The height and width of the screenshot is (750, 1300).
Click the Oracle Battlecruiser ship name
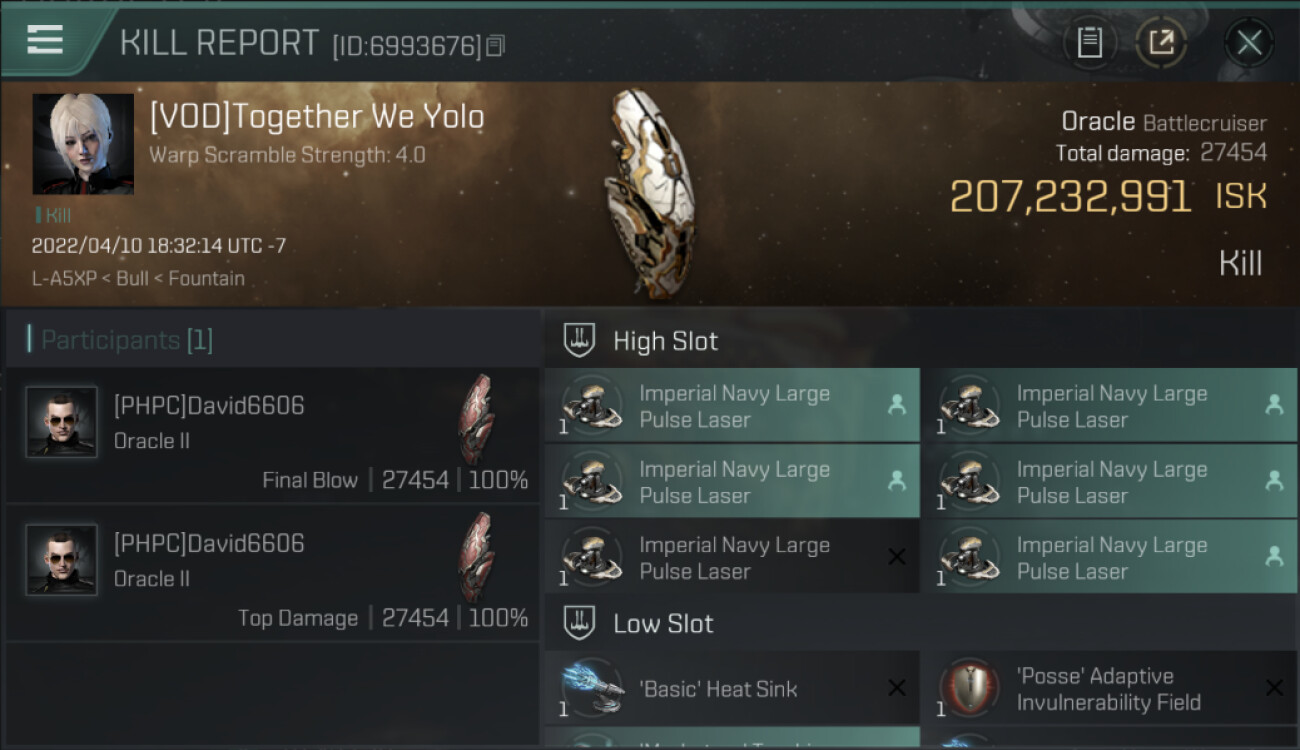[x=1164, y=123]
